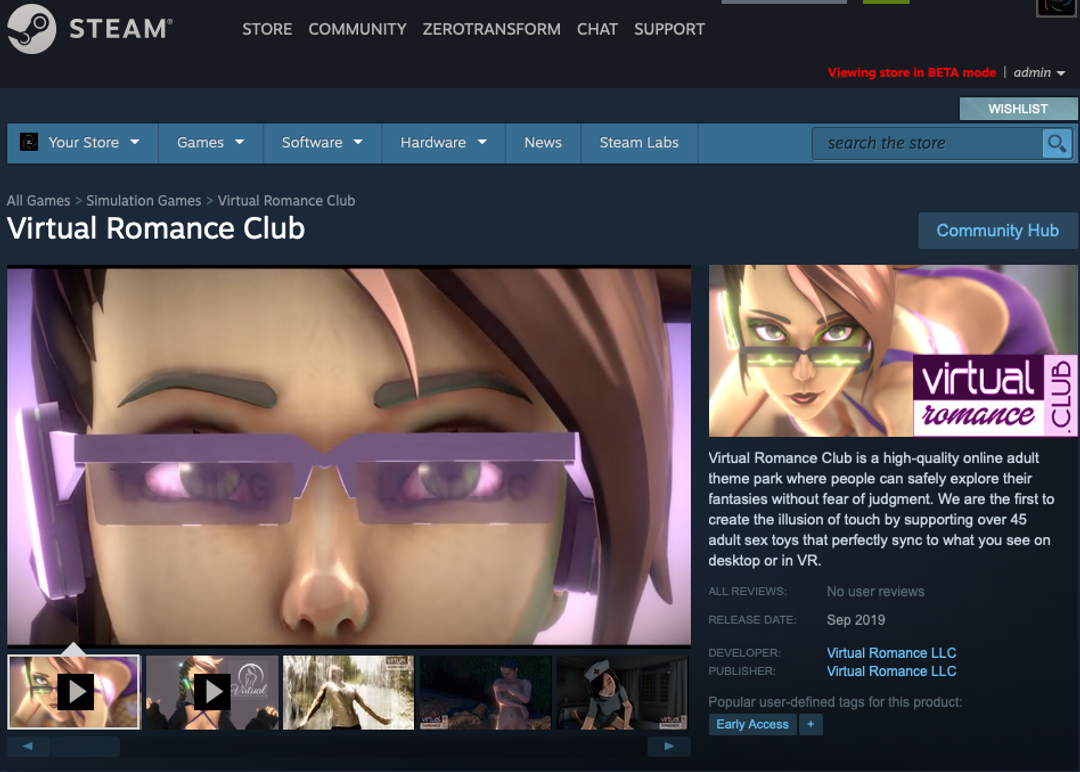Play the first trailer thumbnail
Image resolution: width=1080 pixels, height=772 pixels.
tap(74, 692)
